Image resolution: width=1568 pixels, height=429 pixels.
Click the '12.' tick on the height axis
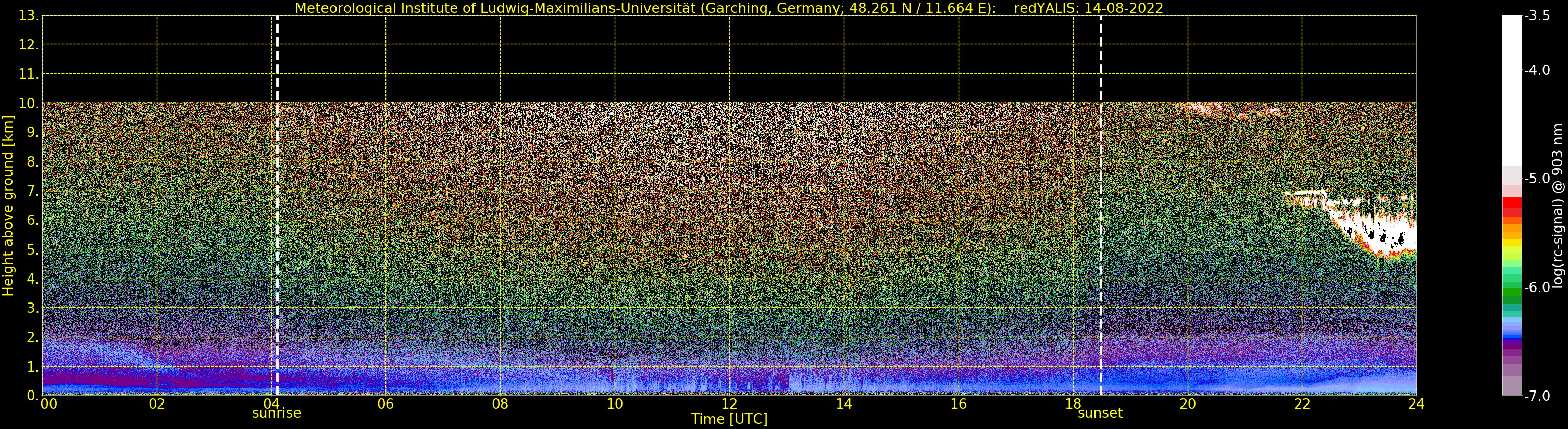point(29,45)
